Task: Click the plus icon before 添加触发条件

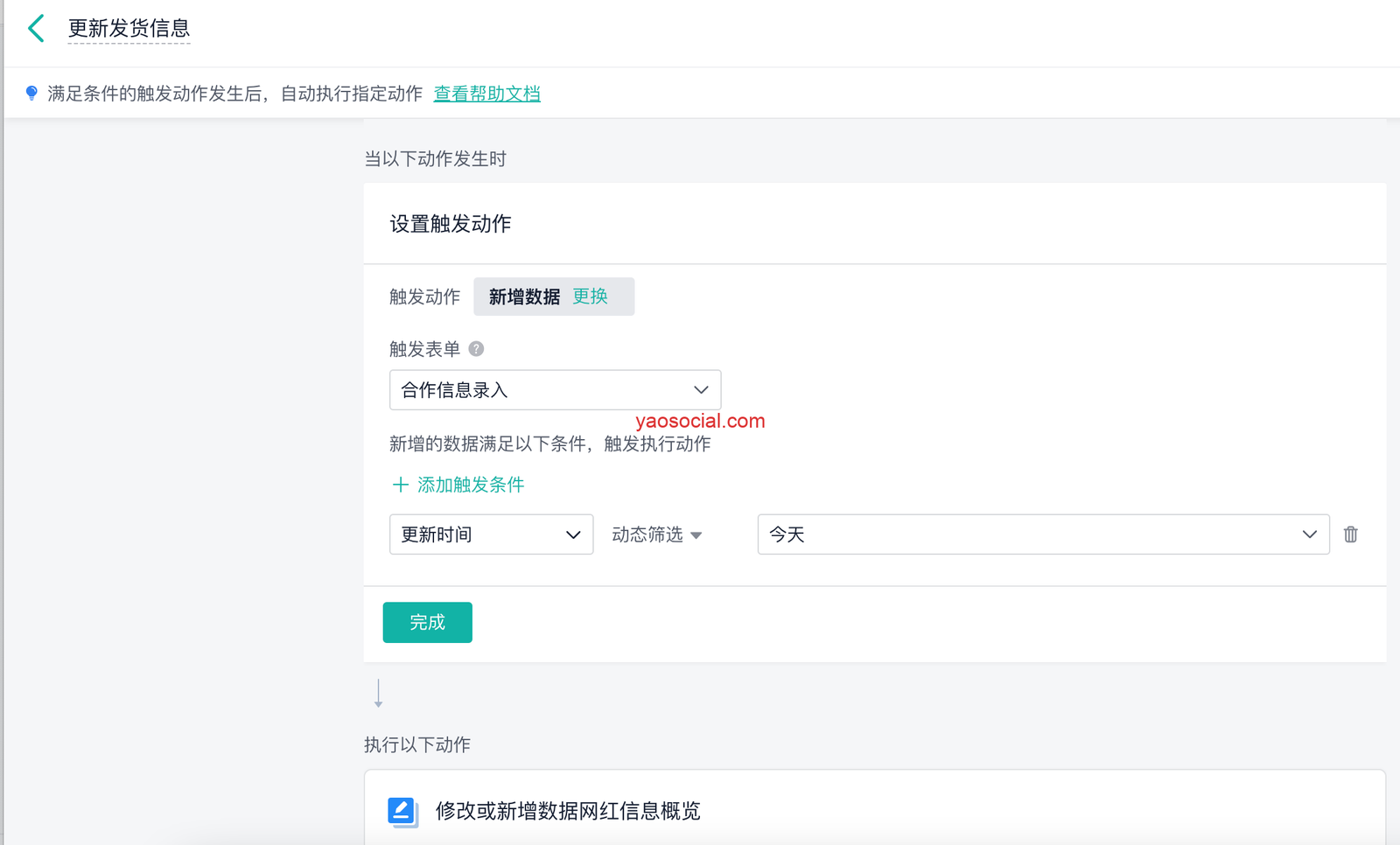Action: pyautogui.click(x=400, y=485)
